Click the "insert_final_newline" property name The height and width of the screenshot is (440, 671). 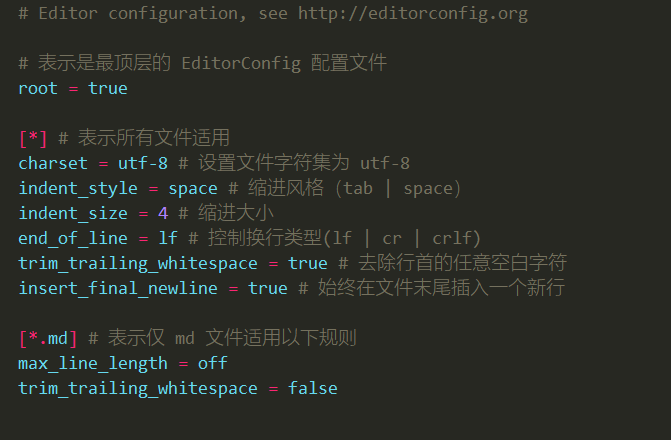(x=118, y=288)
